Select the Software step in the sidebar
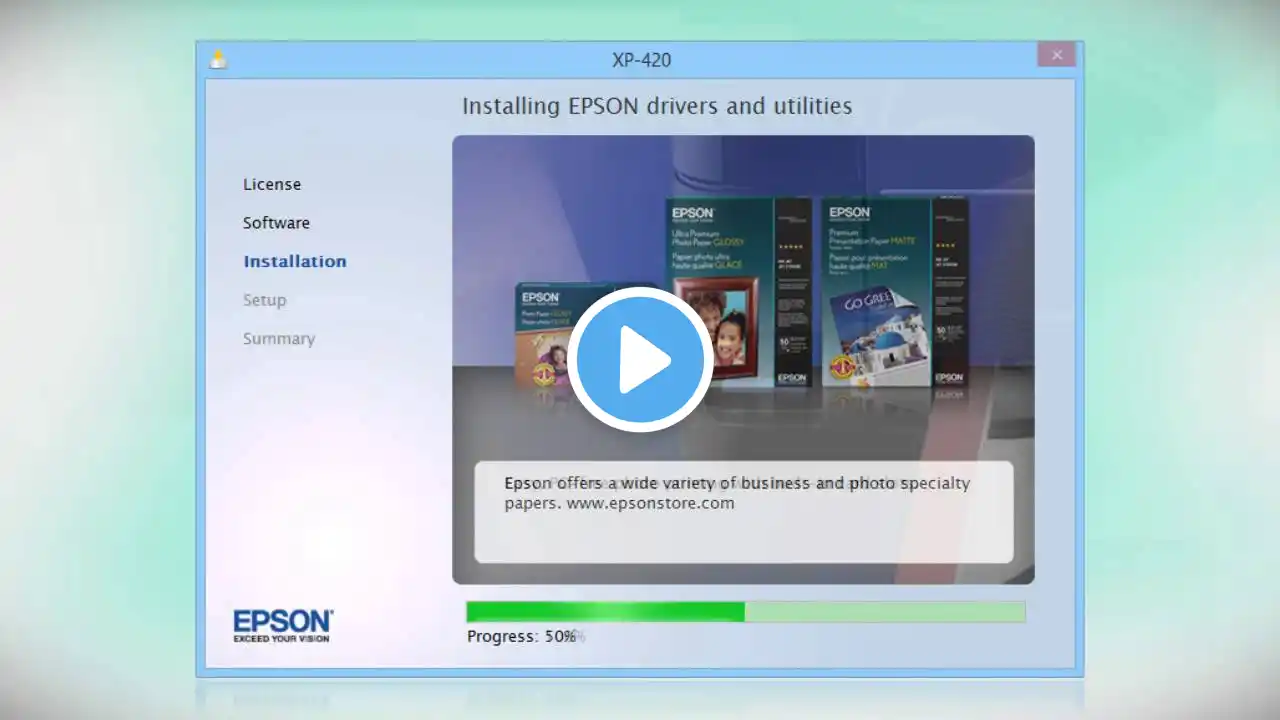The width and height of the screenshot is (1280, 720). pos(276,223)
